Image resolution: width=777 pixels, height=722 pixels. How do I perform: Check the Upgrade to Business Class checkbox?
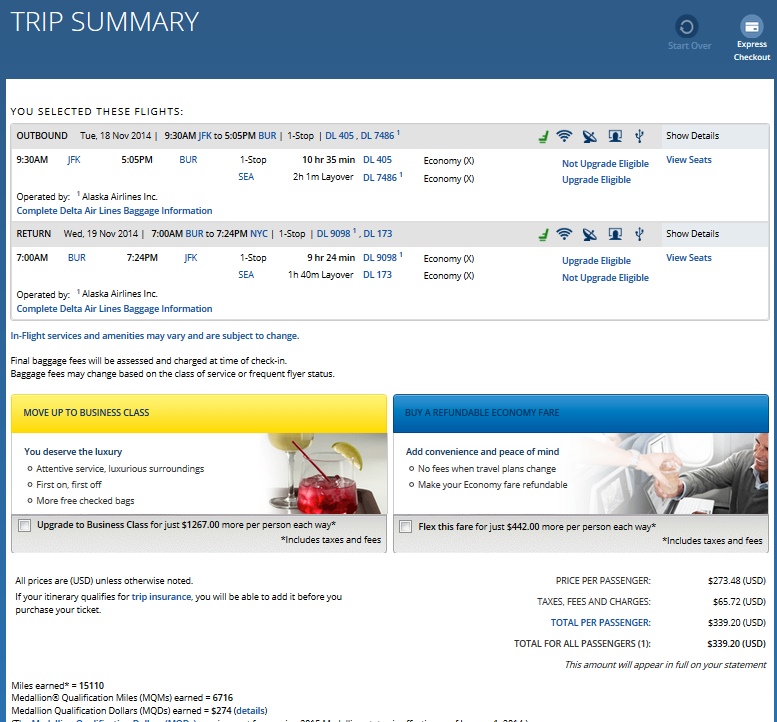coord(24,525)
